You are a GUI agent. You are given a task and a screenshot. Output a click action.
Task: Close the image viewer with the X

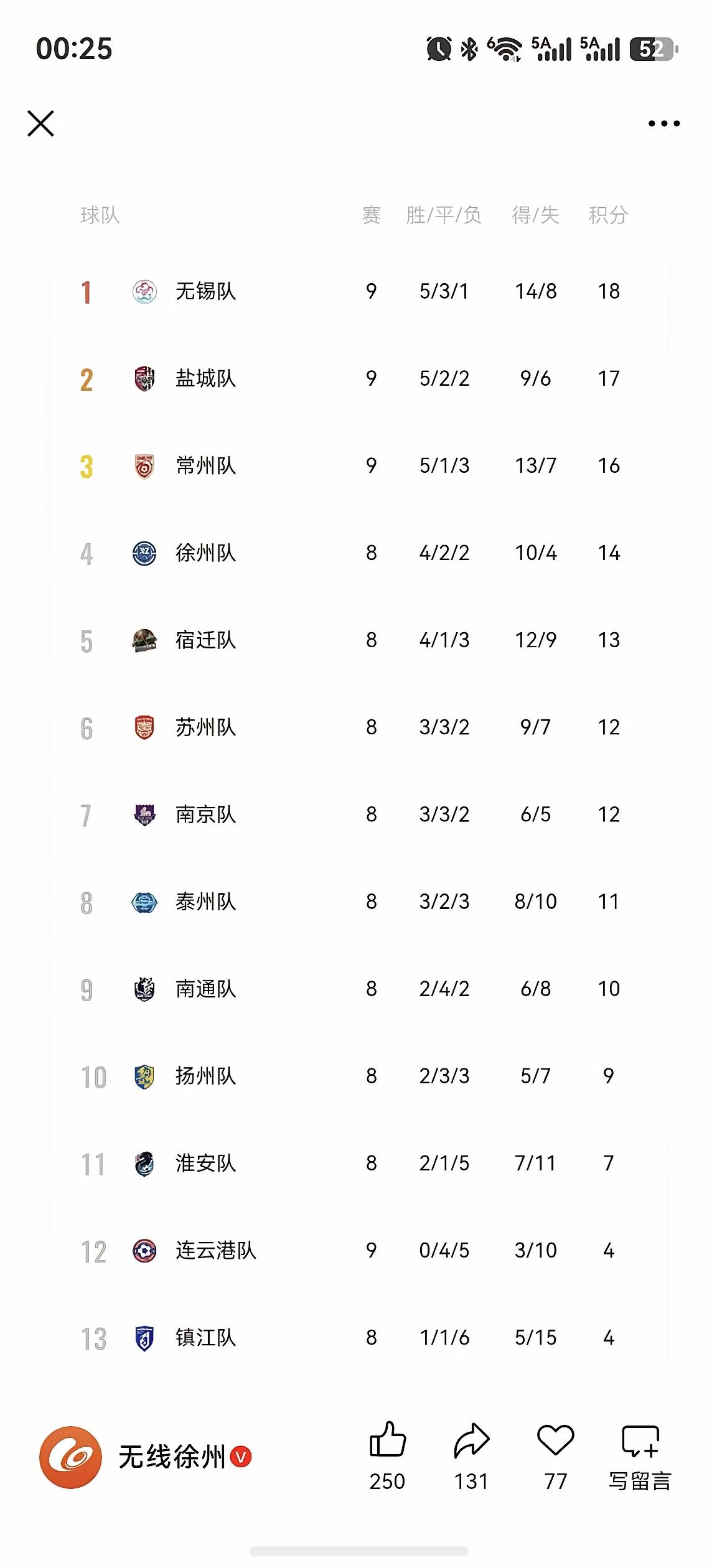[x=41, y=123]
